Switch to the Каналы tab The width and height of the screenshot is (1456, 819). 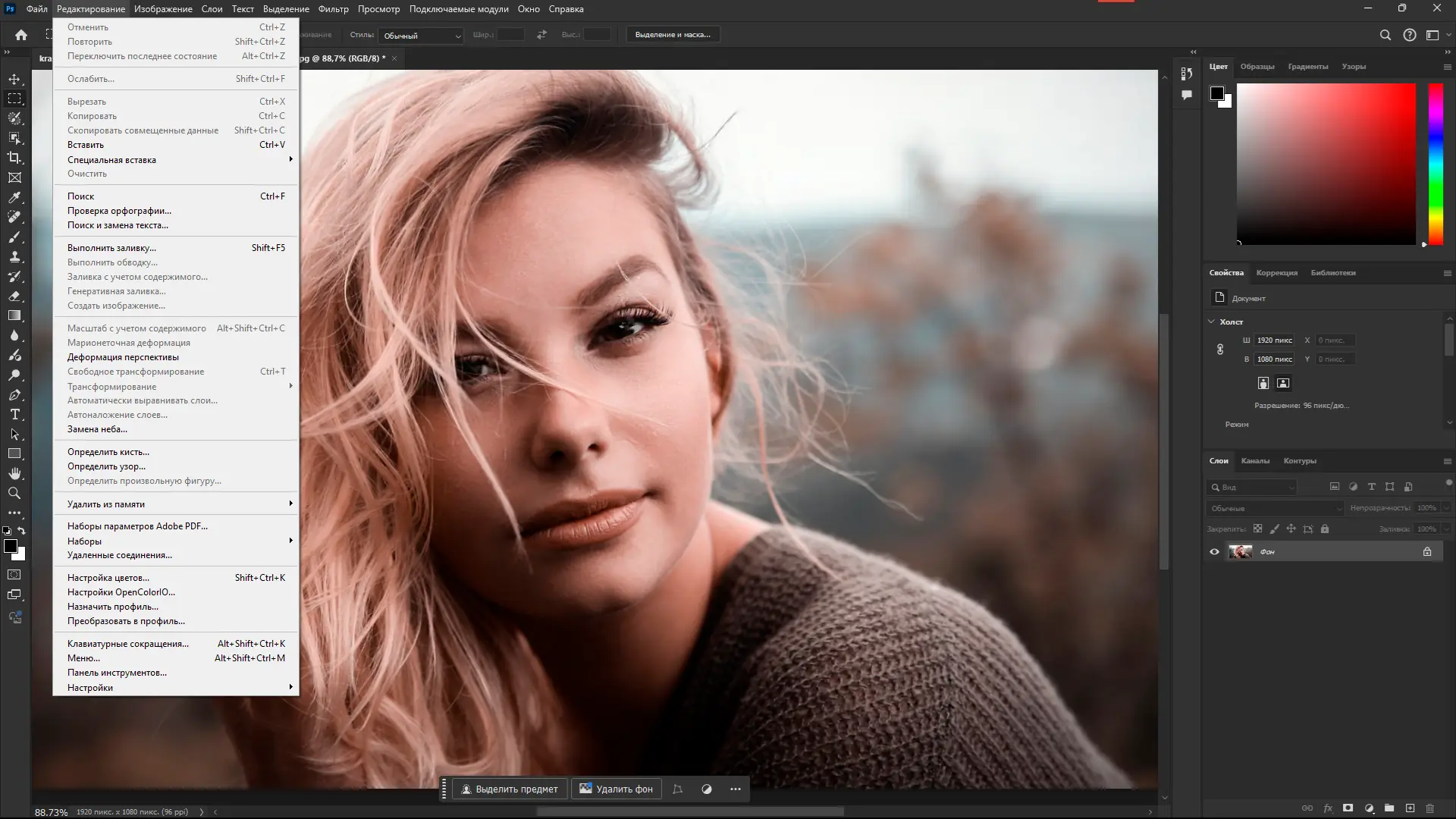point(1255,461)
